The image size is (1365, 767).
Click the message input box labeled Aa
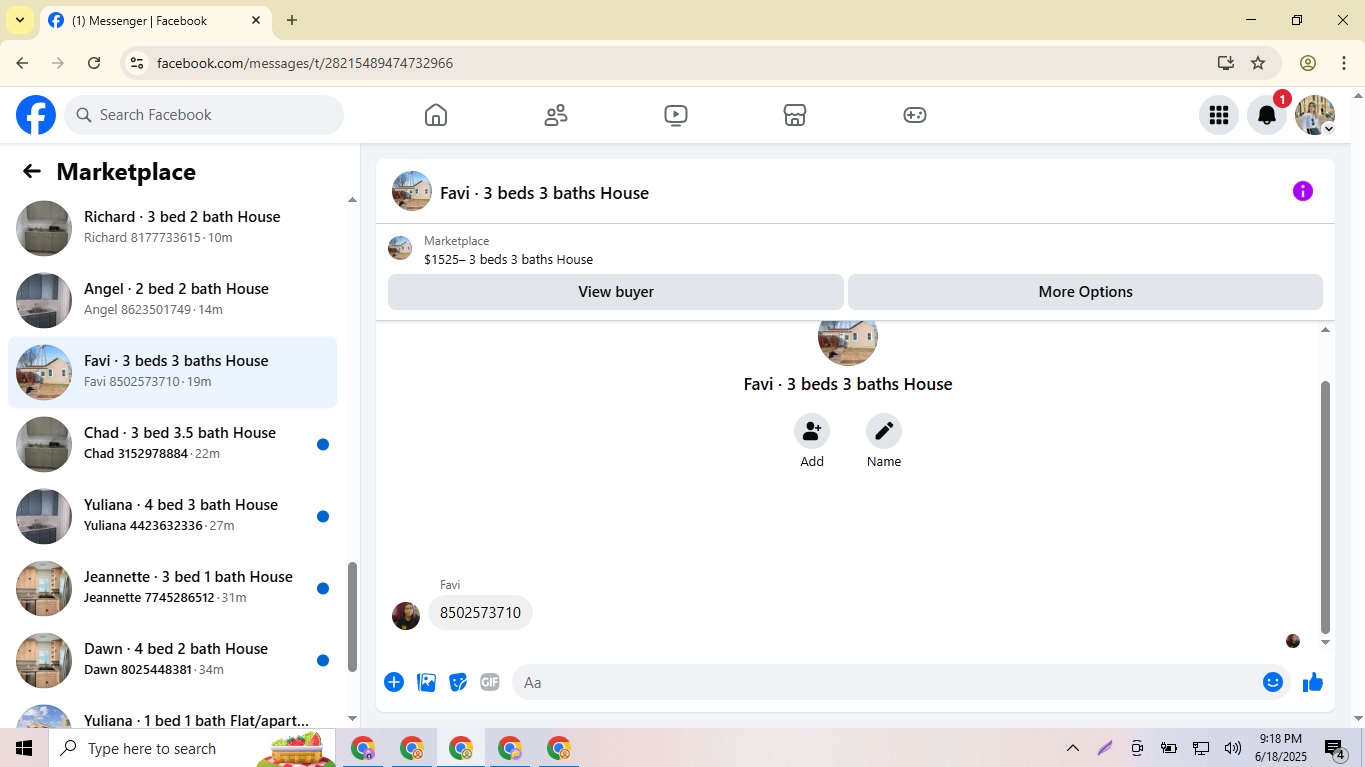(x=885, y=682)
